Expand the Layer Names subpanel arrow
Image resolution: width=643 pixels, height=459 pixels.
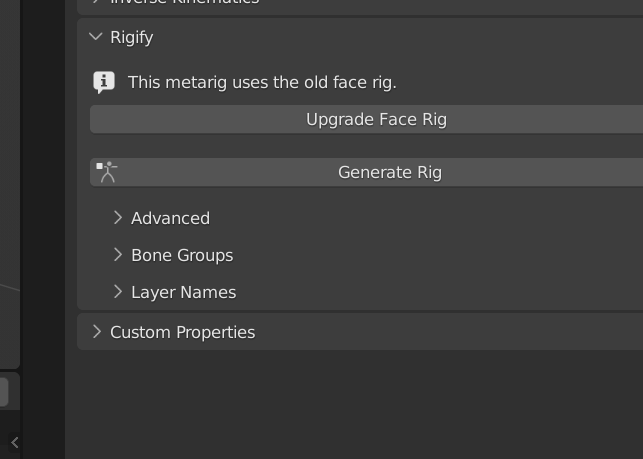click(x=118, y=292)
